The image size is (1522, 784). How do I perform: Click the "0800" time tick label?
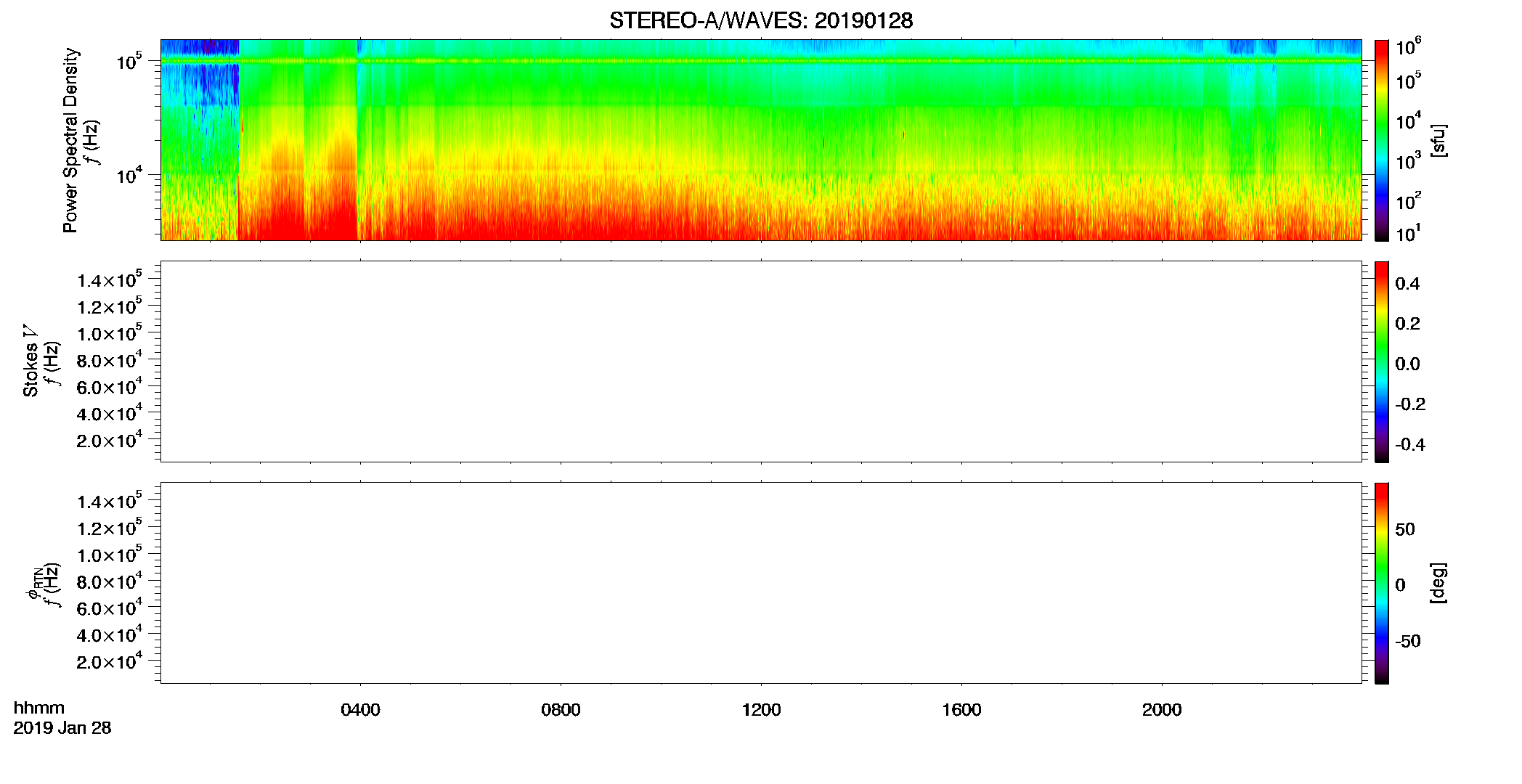point(561,710)
